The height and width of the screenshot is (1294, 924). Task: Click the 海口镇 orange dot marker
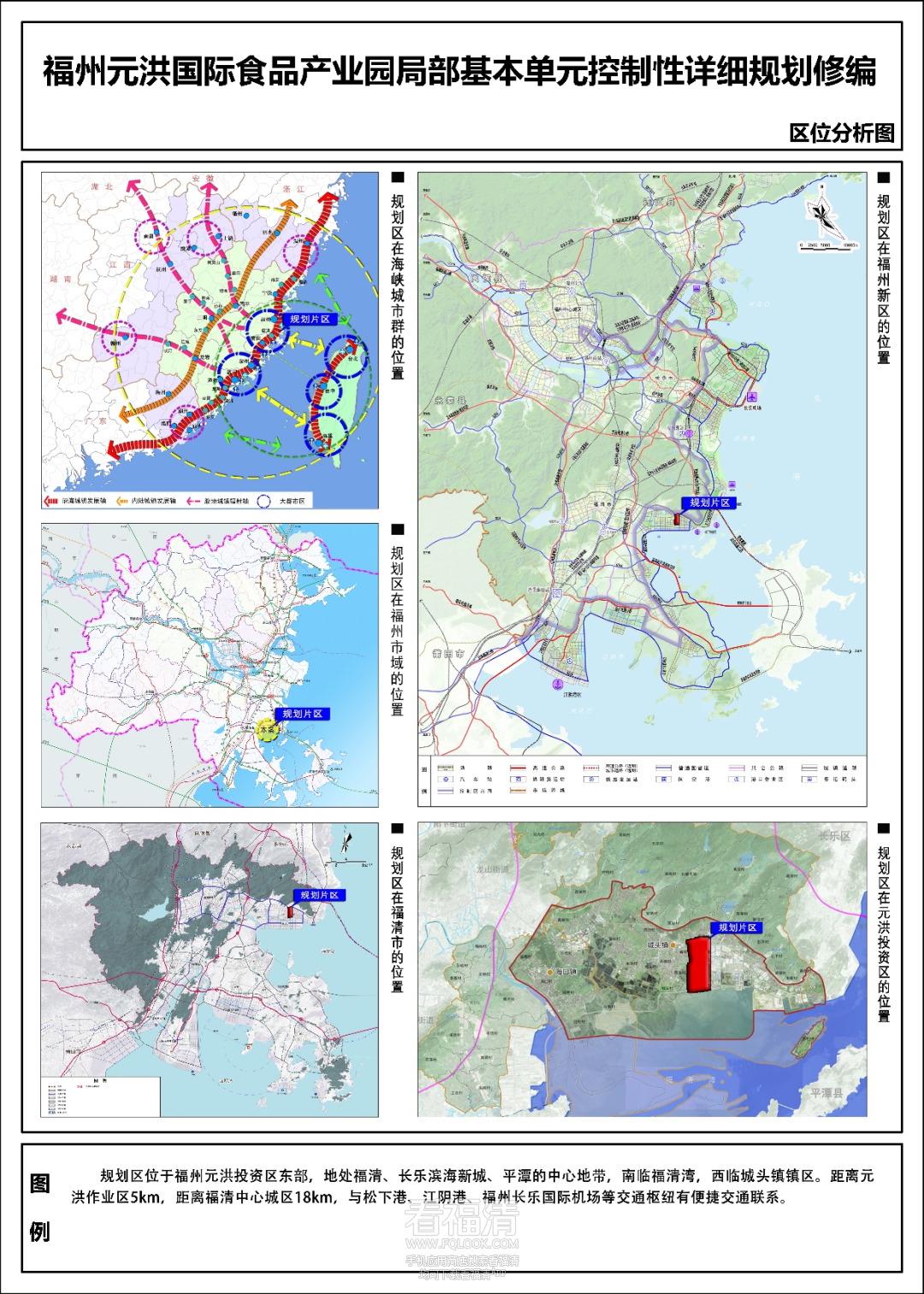point(550,972)
